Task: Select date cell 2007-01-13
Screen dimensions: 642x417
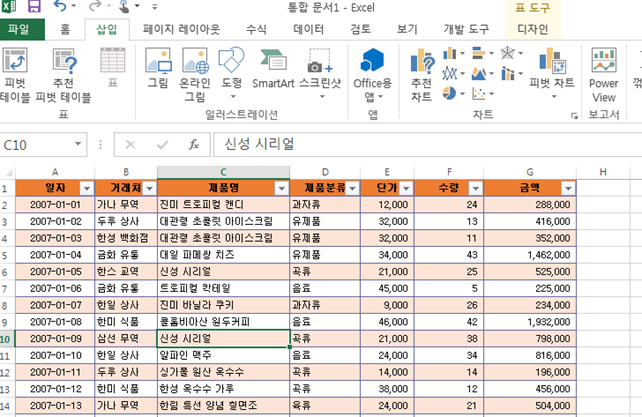Action: click(x=55, y=406)
